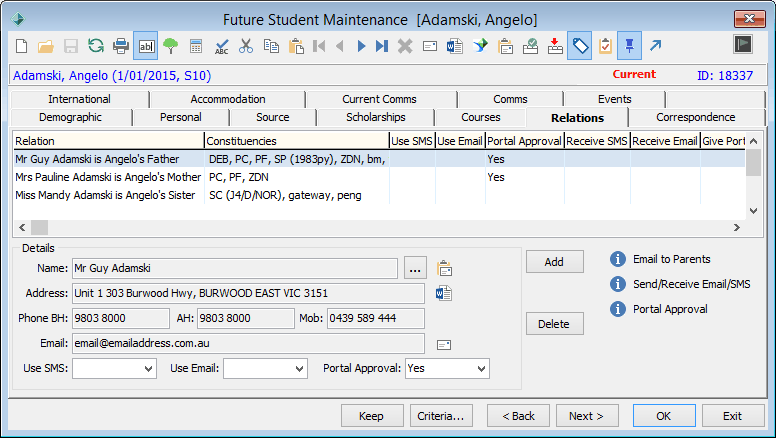Confirm with the OK button
The image size is (776, 438).
point(664,416)
